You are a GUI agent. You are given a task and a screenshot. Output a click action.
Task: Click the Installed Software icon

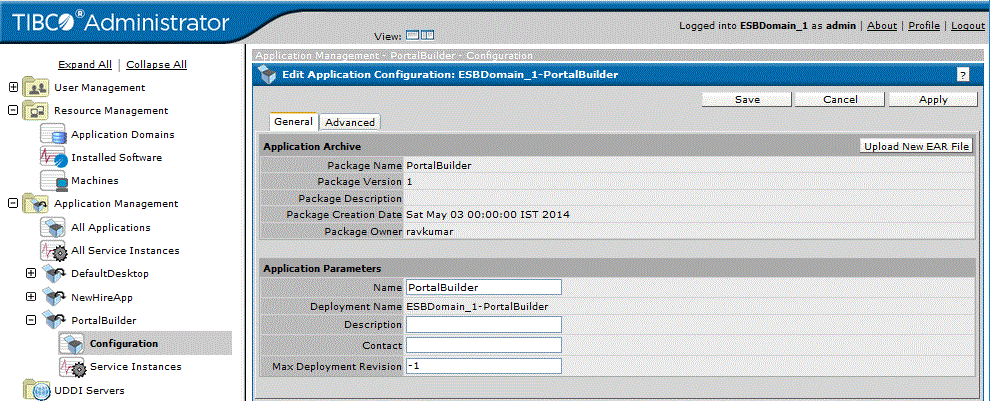(54, 157)
